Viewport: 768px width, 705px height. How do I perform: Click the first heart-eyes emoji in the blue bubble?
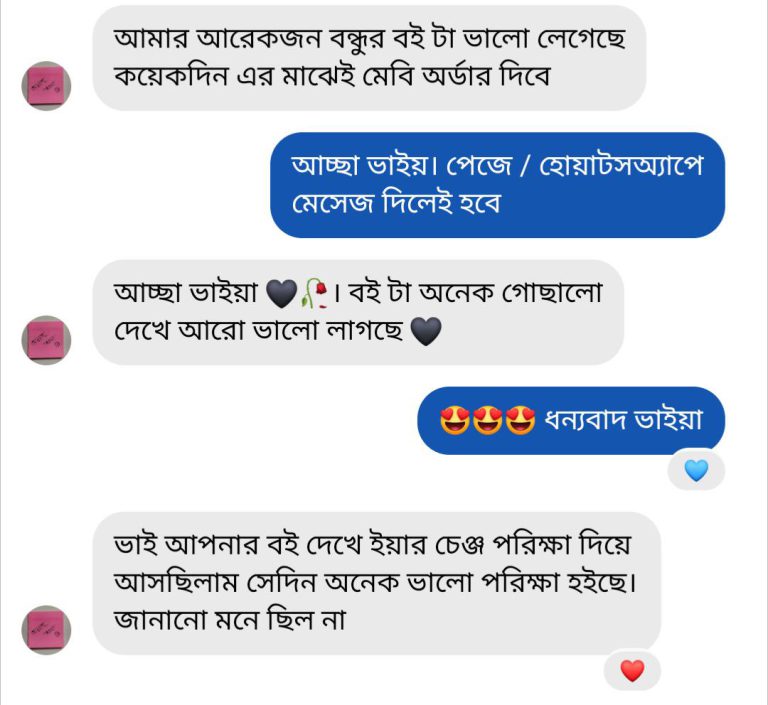455,421
